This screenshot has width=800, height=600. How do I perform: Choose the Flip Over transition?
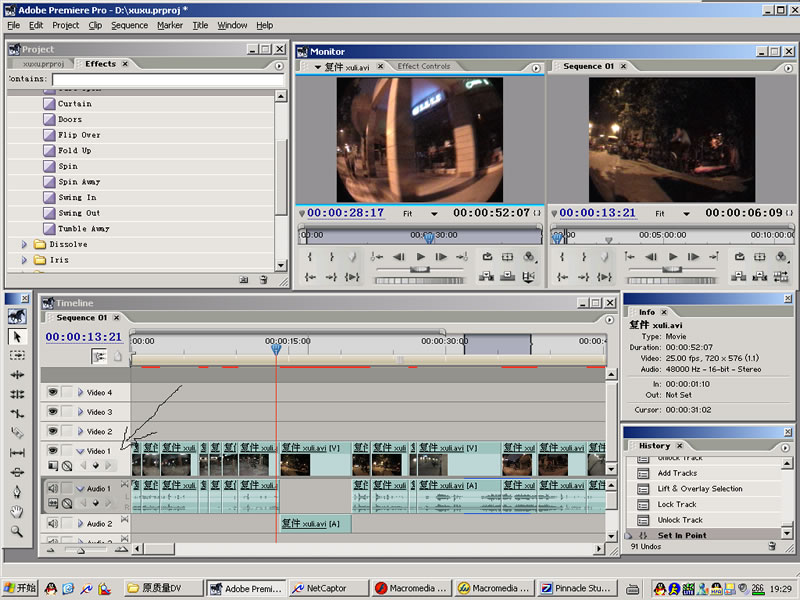pyautogui.click(x=79, y=135)
